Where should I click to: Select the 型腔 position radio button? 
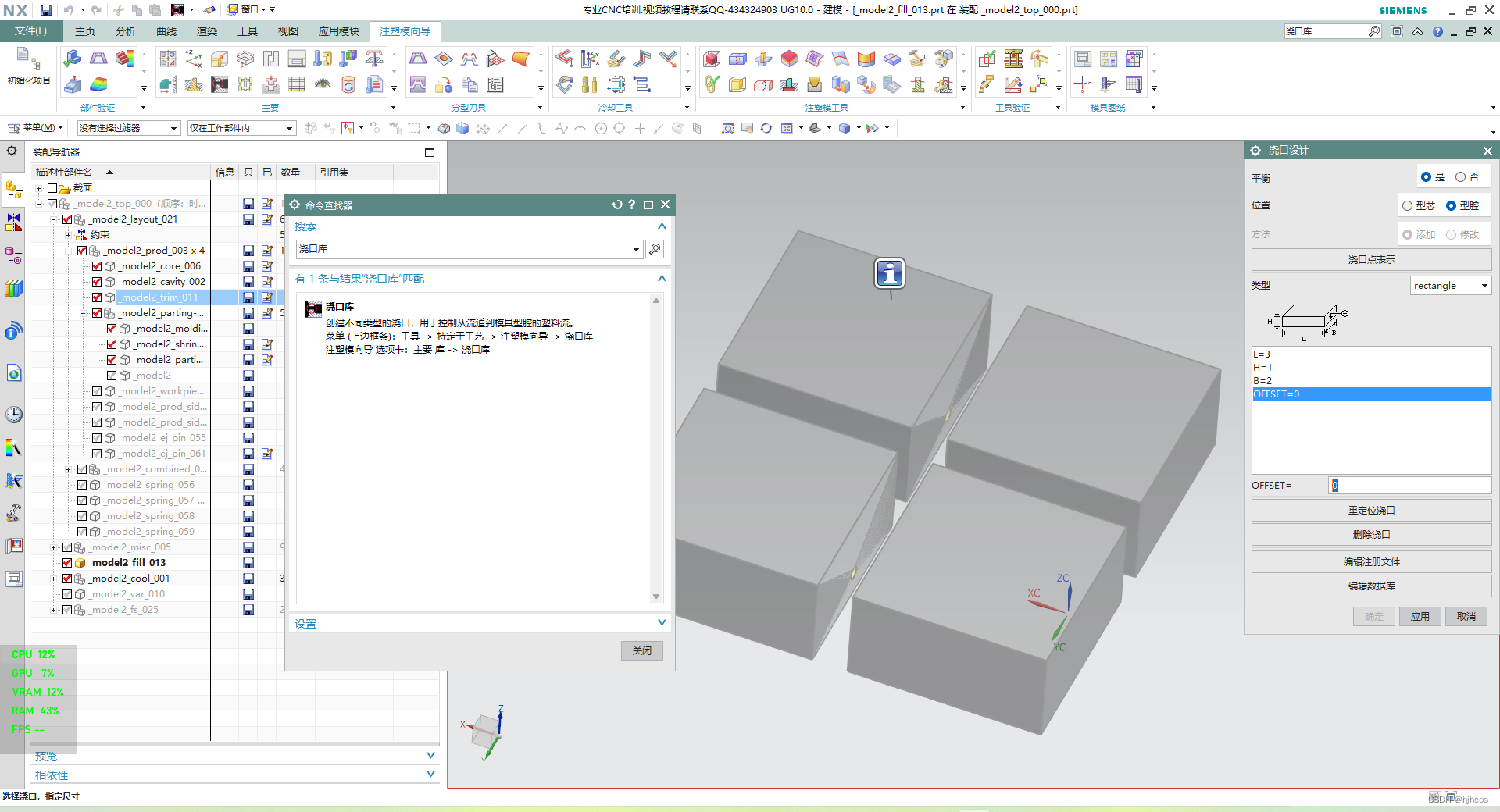tap(1451, 206)
